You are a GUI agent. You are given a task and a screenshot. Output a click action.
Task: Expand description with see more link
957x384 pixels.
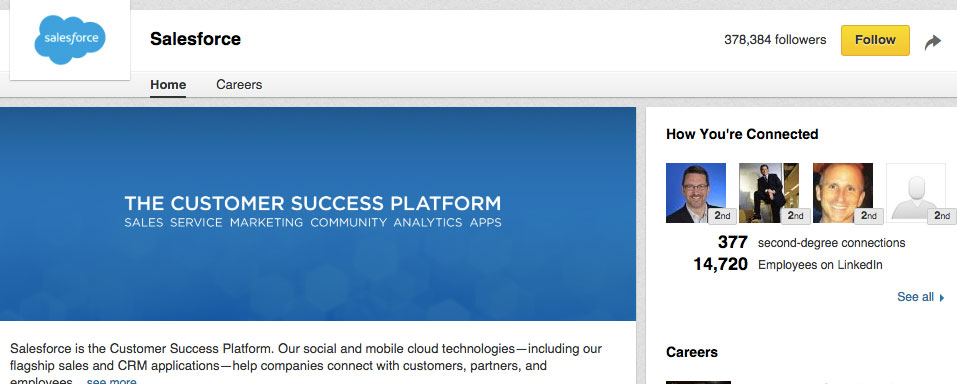click(112, 382)
